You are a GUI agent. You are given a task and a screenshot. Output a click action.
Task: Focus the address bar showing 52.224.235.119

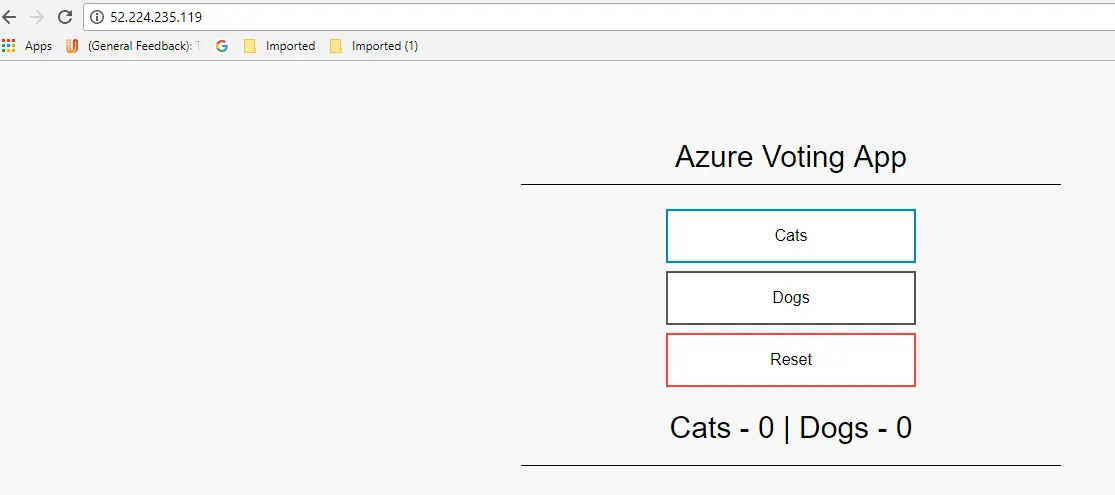point(500,17)
